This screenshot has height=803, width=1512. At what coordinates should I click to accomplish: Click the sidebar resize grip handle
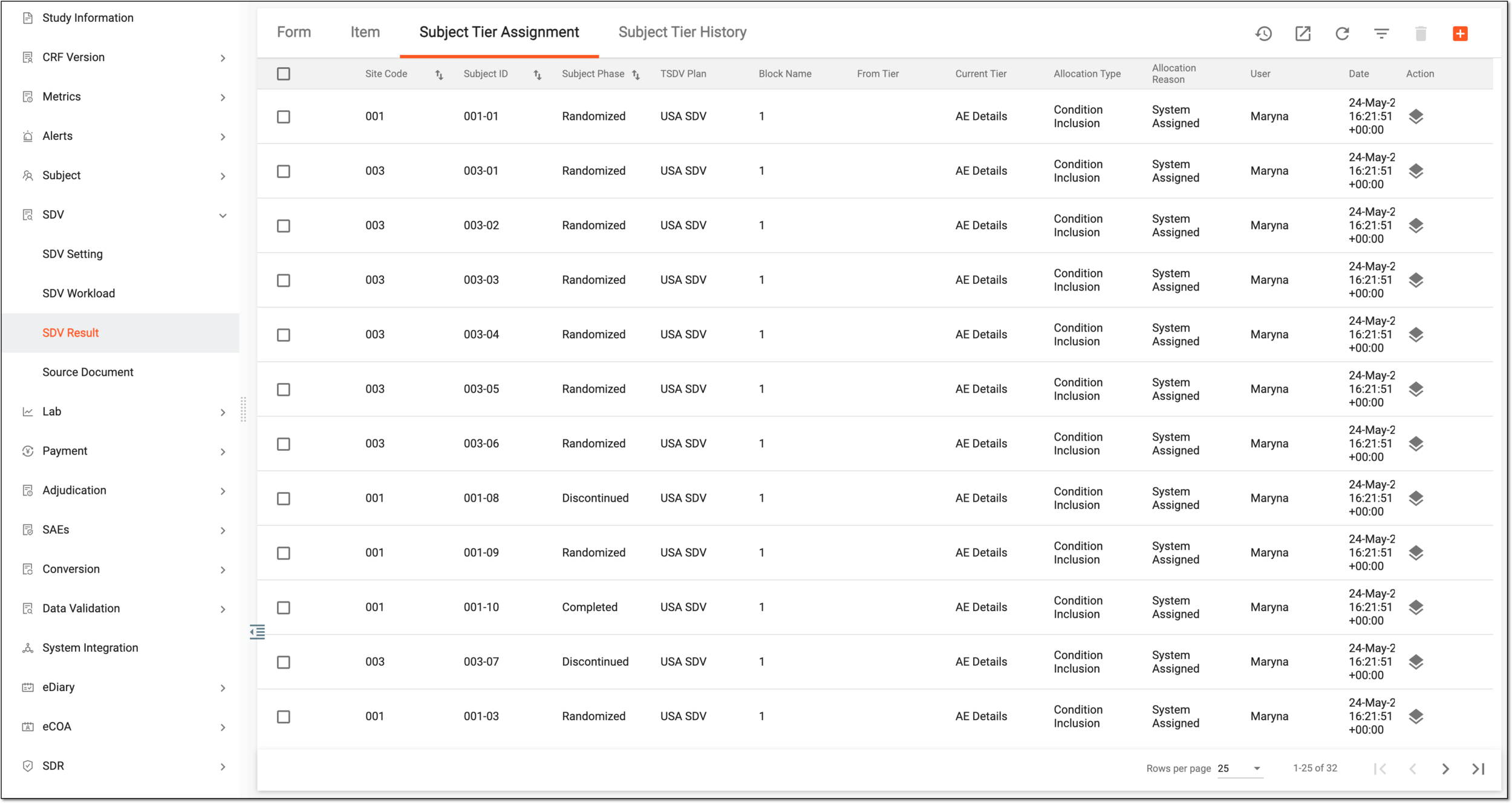(x=243, y=409)
